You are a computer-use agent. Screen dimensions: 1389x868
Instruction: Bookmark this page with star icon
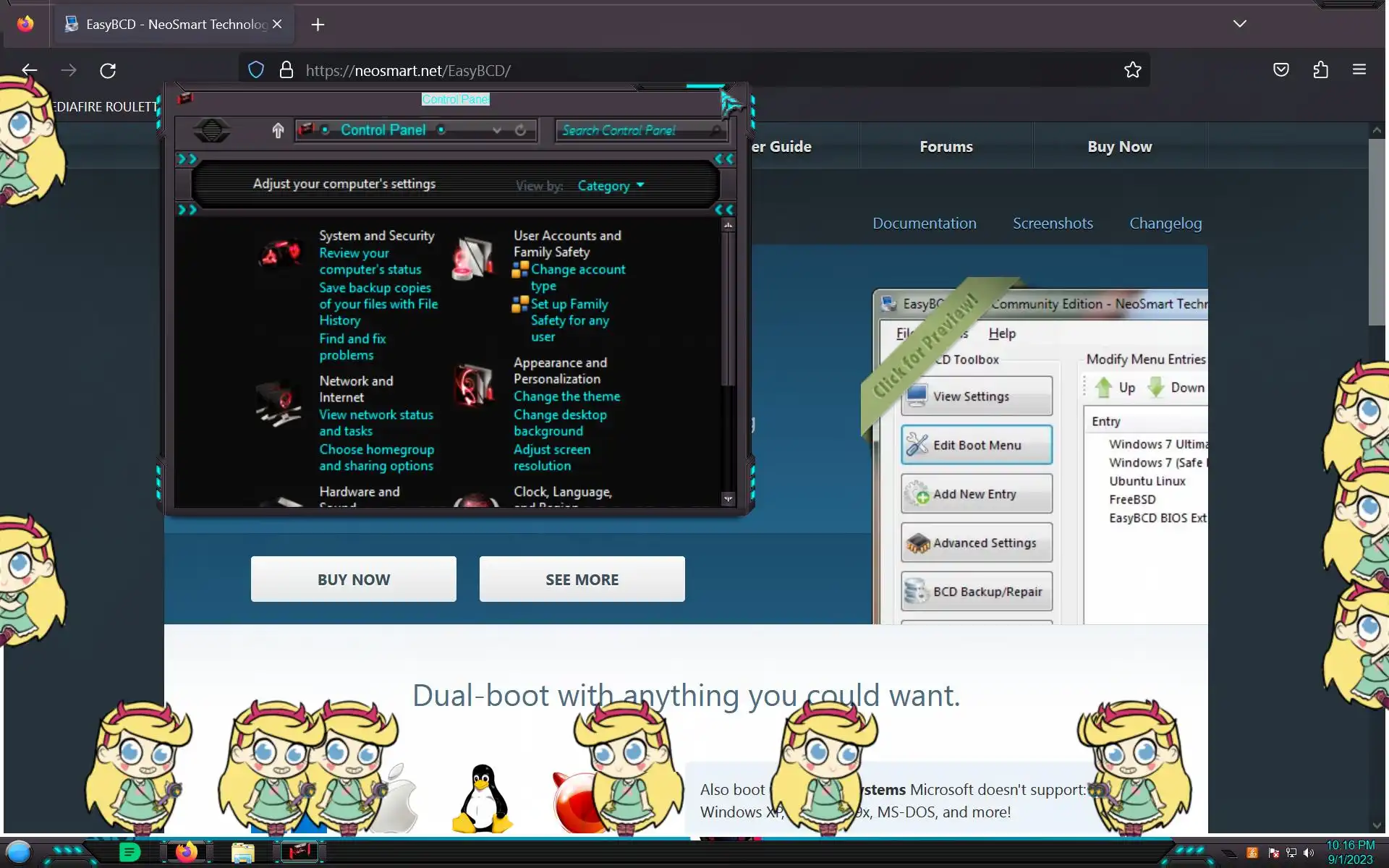tap(1132, 70)
